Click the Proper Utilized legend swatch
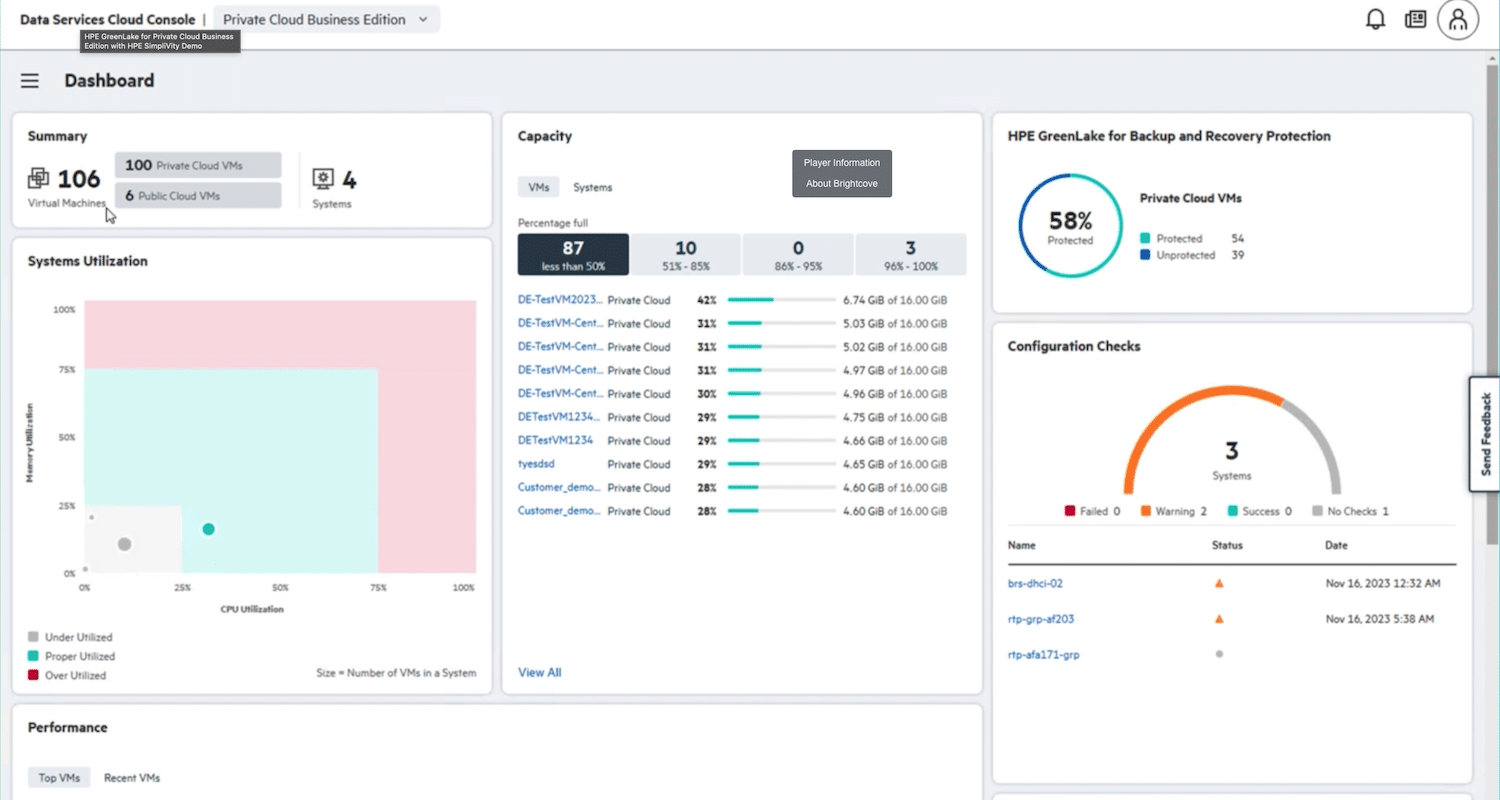Image resolution: width=1500 pixels, height=800 pixels. [x=33, y=656]
